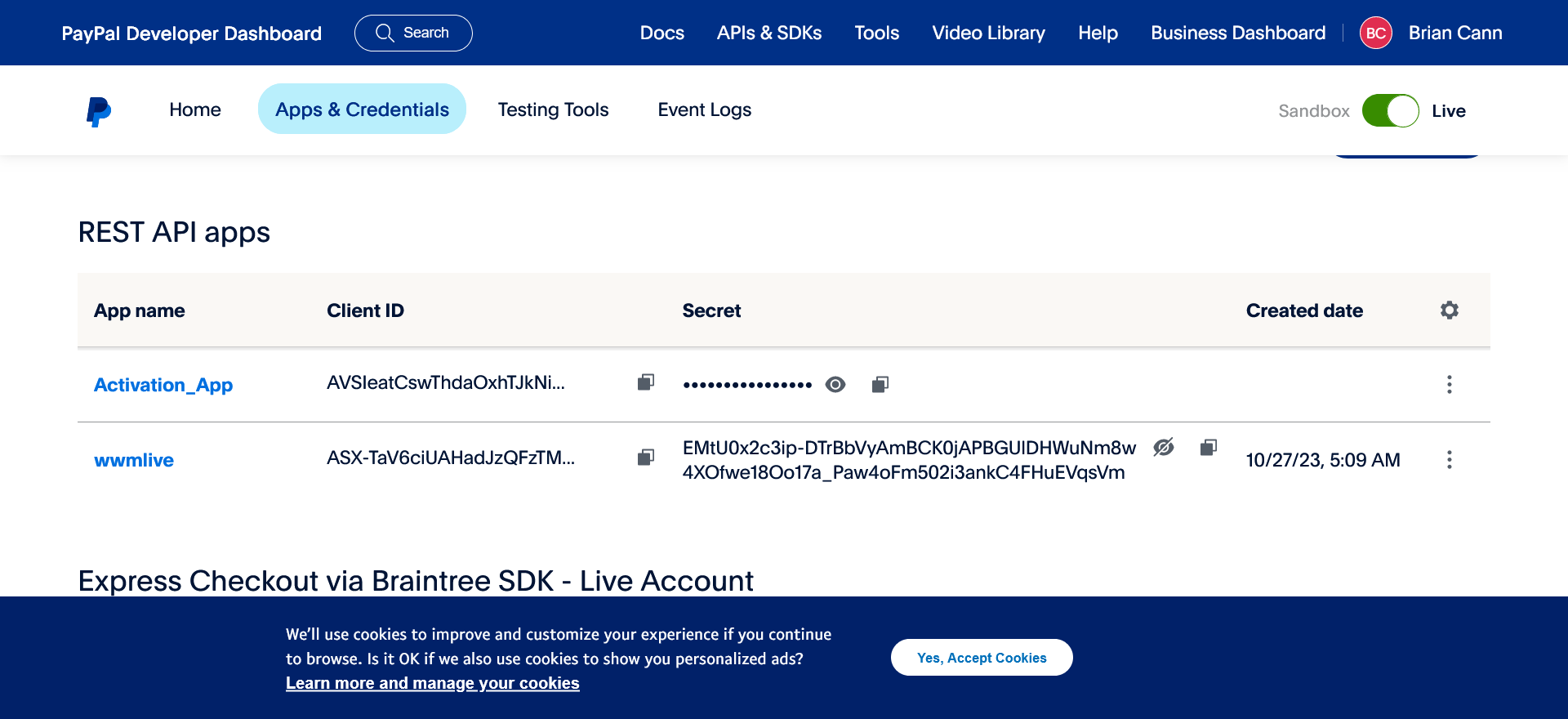This screenshot has width=1568, height=719.
Task: Open the Video Library link
Action: pos(989,33)
